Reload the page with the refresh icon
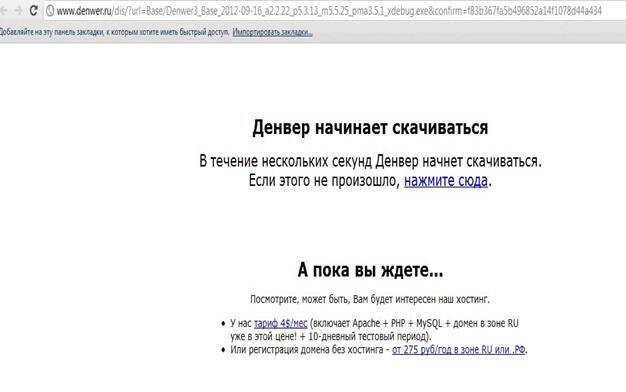This screenshot has width=626, height=392. click(x=34, y=11)
